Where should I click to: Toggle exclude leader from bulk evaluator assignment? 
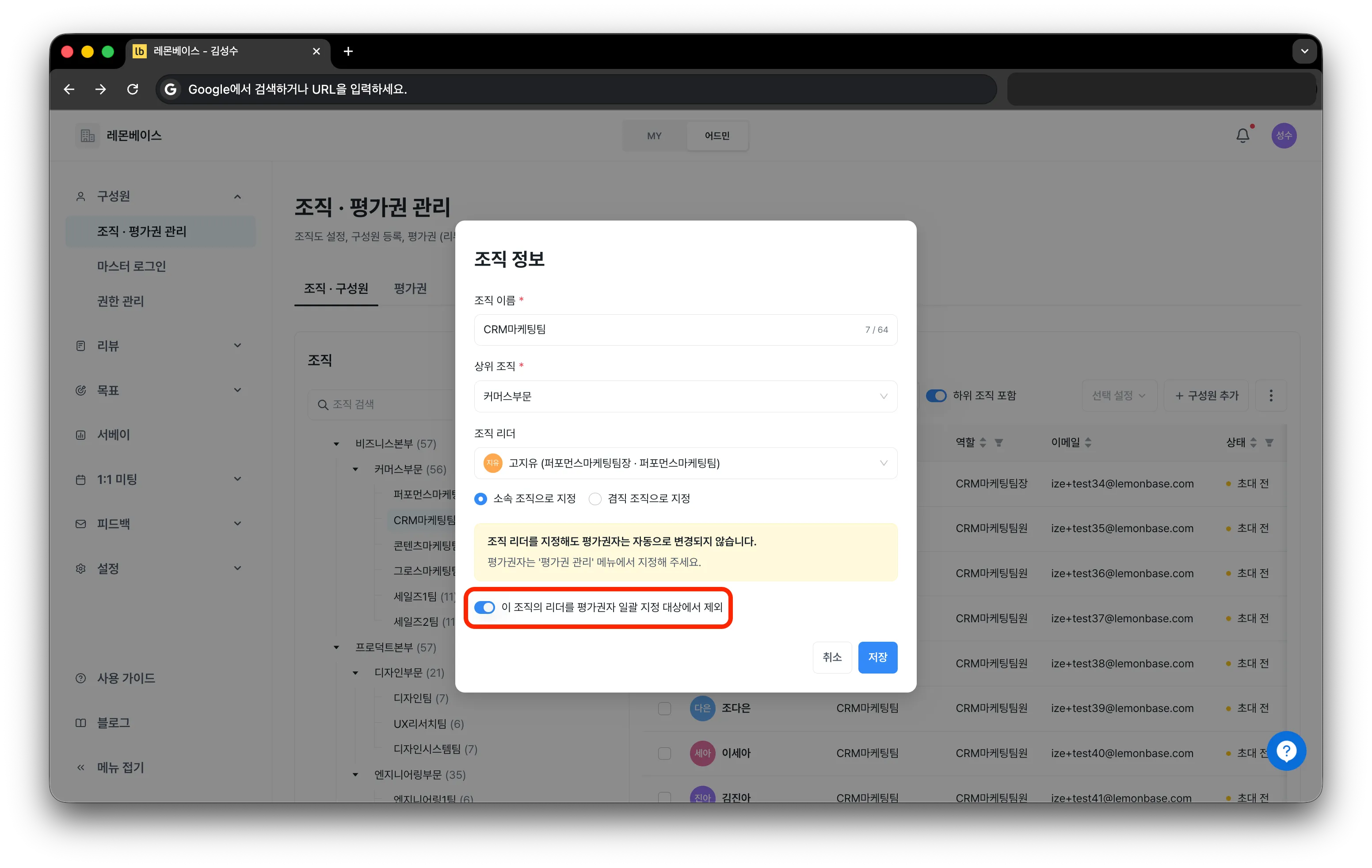[484, 608]
